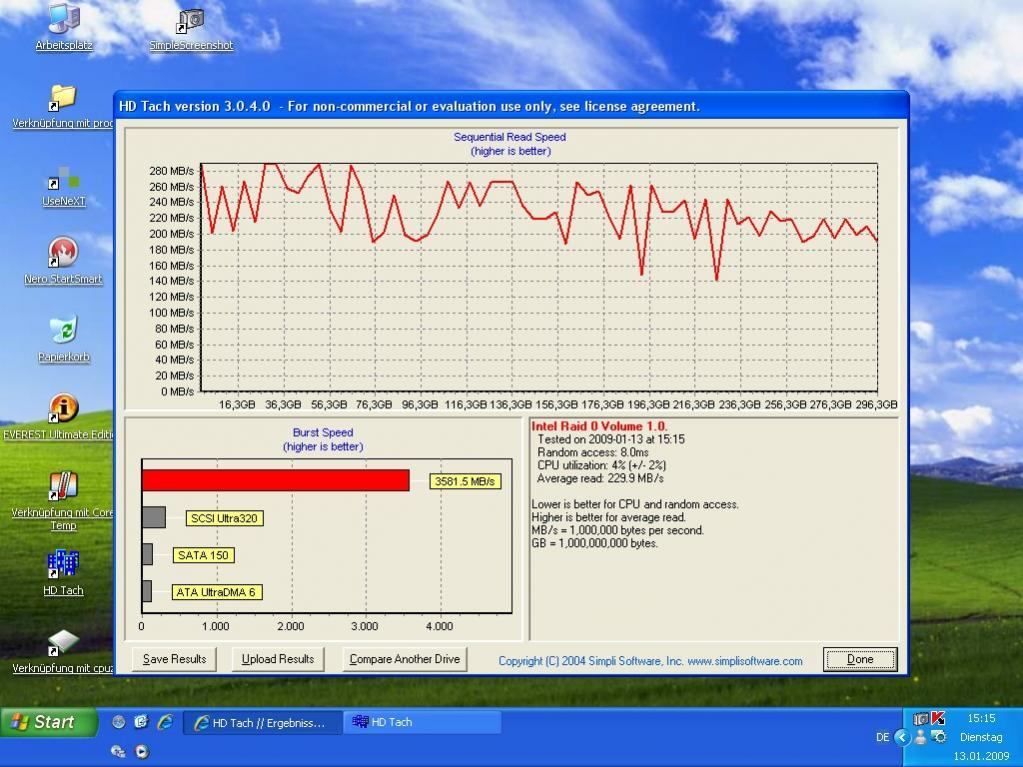Open the Kaspersky tray icon

[x=938, y=718]
